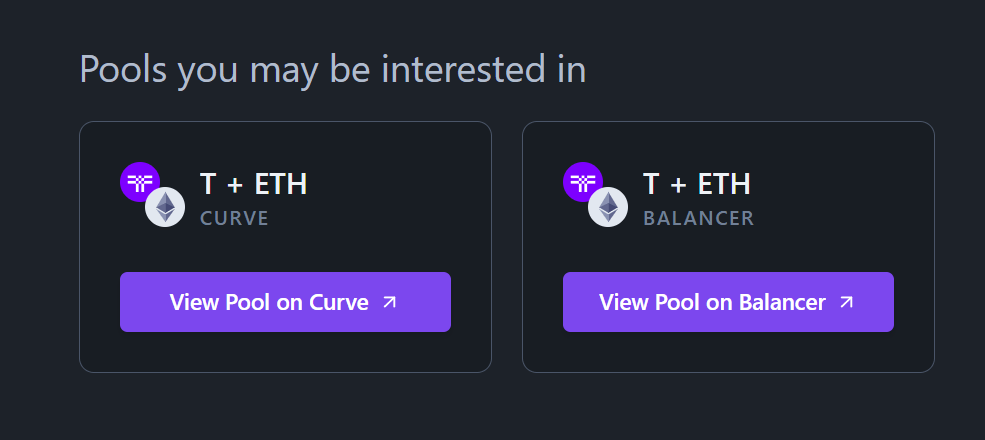985x440 pixels.
Task: Click the word 'Balancer' inside the purple button
Action: point(782,302)
